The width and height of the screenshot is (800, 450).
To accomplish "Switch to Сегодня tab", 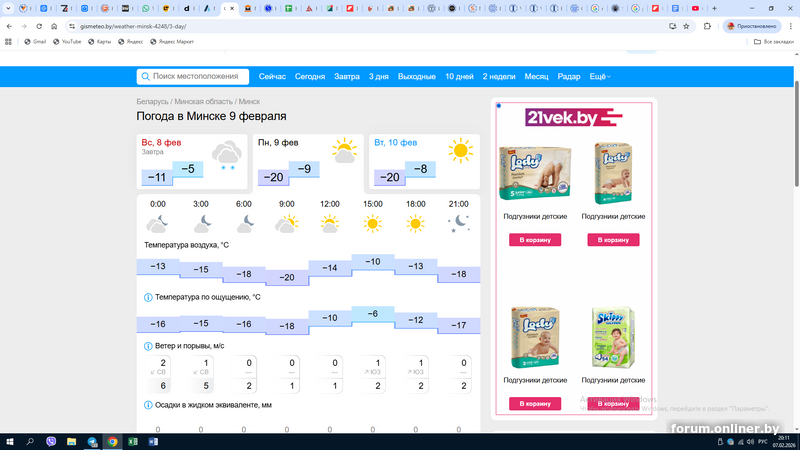I will point(310,77).
